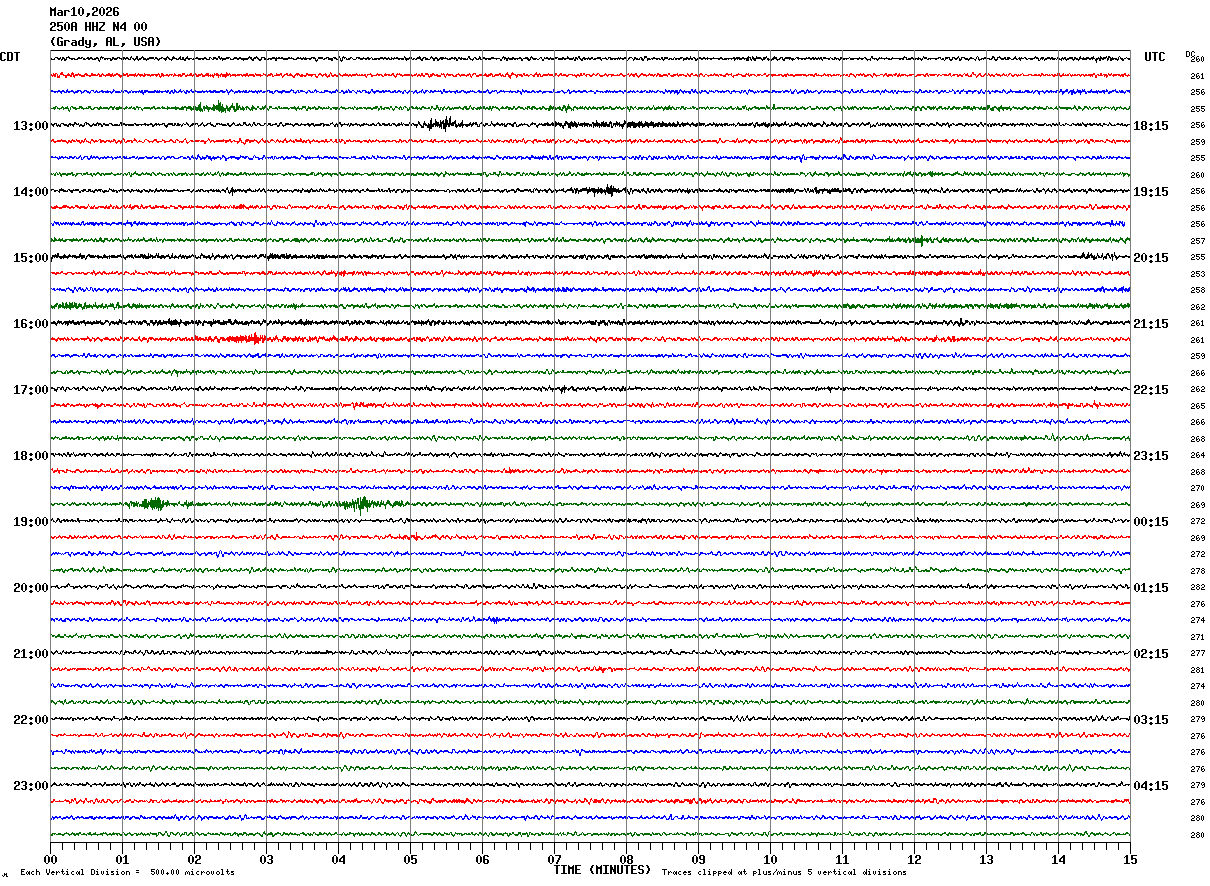Select the 16:00 row label
Image resolution: width=1210 pixels, height=886 pixels.
[x=30, y=324]
